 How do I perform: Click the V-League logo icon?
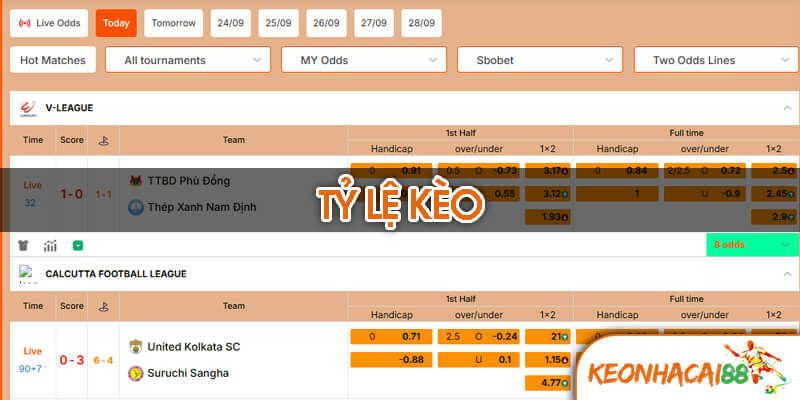pyautogui.click(x=27, y=106)
